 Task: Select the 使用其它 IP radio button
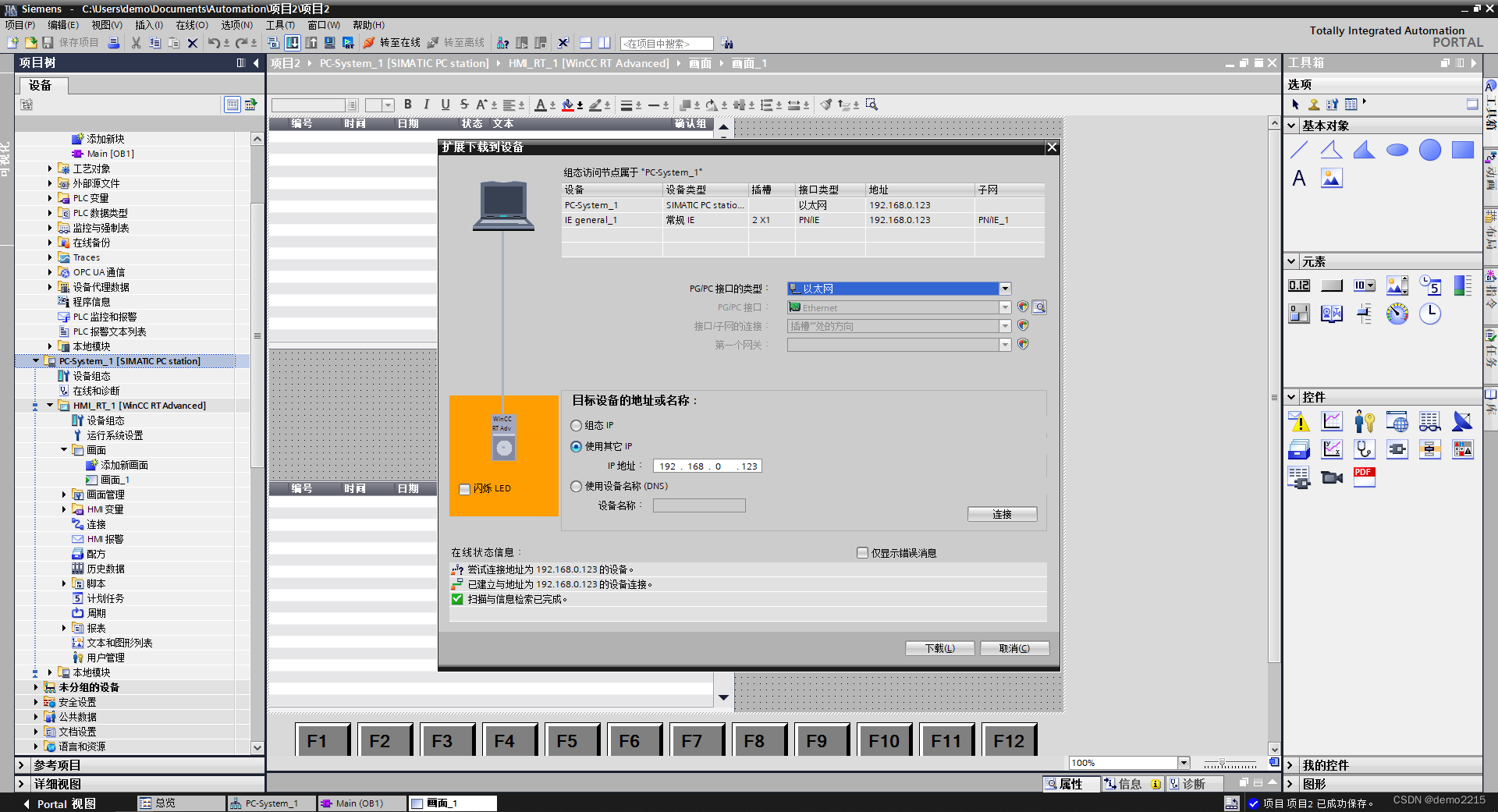click(577, 447)
